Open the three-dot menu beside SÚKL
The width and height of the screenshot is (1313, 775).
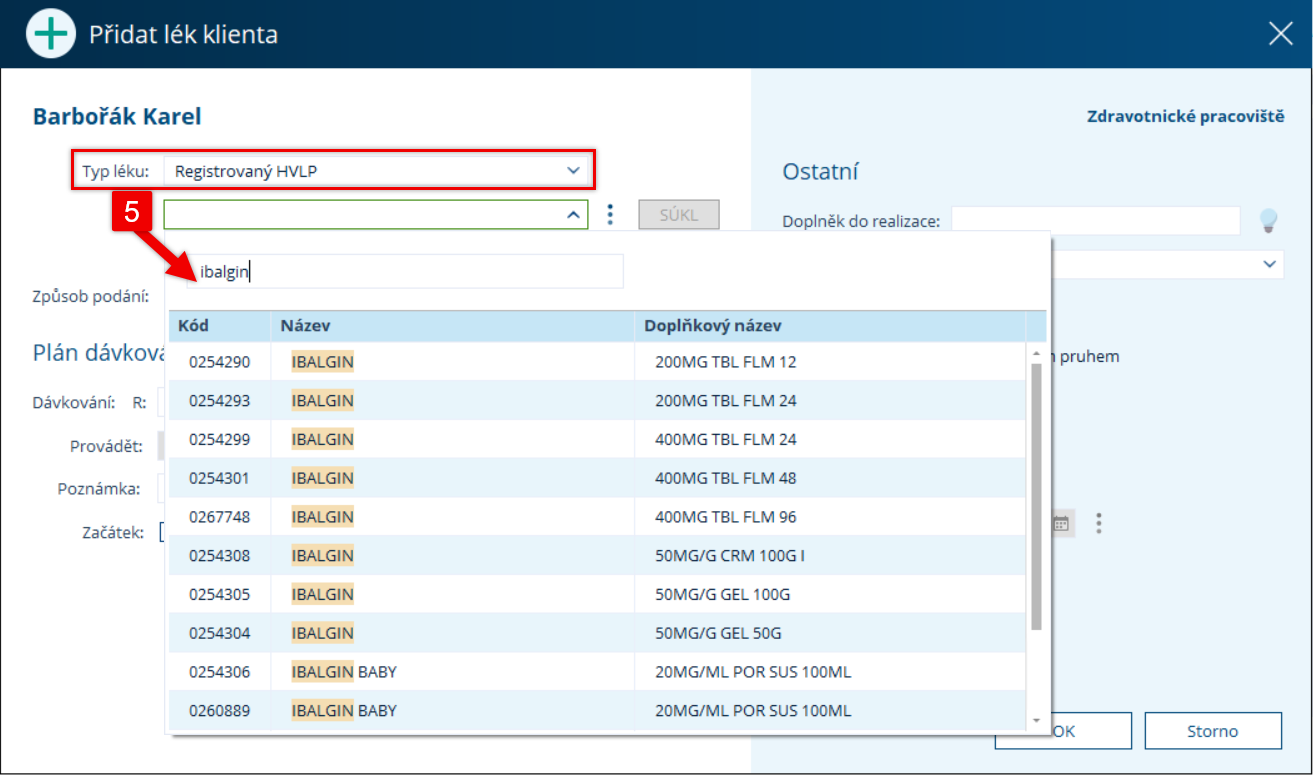(x=611, y=215)
